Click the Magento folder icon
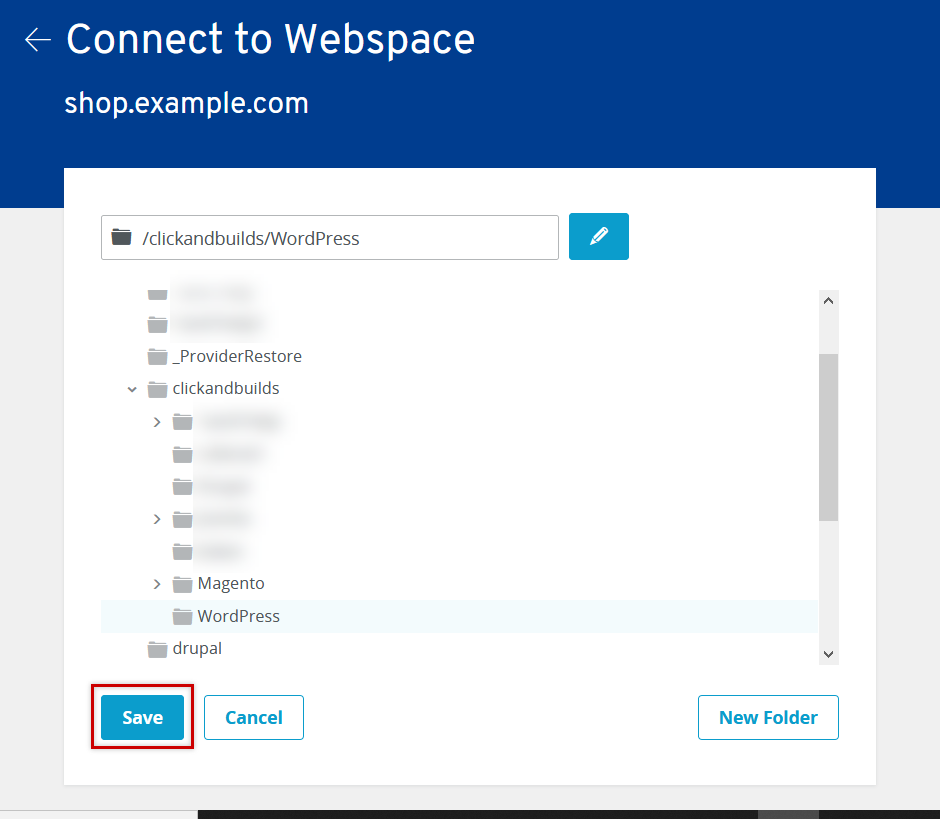Screen dimensions: 940x819 [x=182, y=584]
